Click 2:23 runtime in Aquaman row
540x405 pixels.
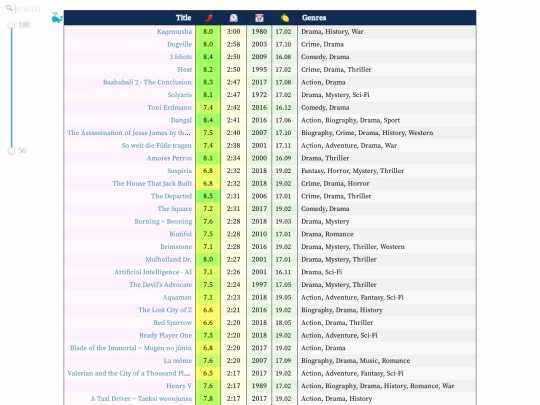tap(233, 297)
